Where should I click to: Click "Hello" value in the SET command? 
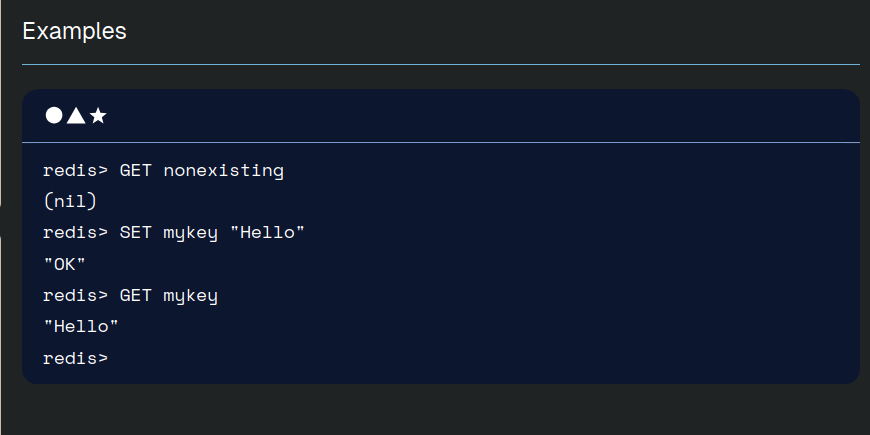[x=267, y=232]
